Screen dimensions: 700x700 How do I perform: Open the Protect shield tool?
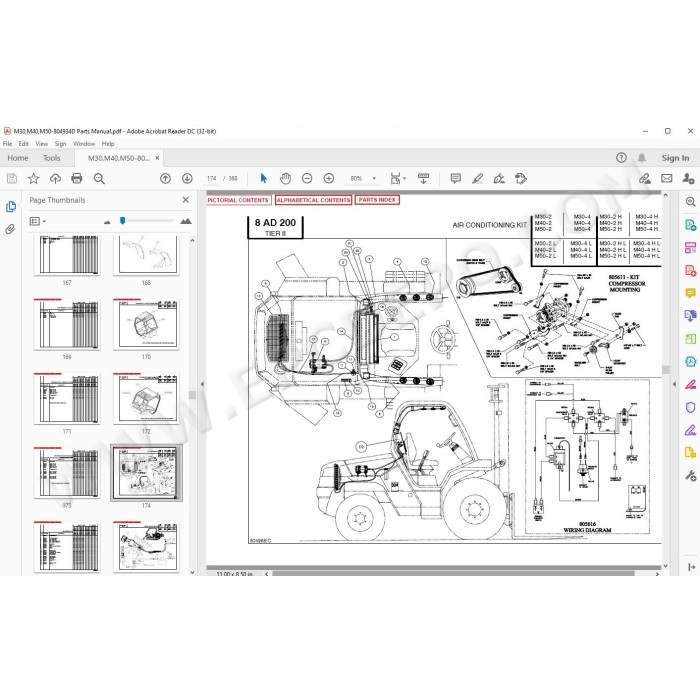[x=690, y=407]
